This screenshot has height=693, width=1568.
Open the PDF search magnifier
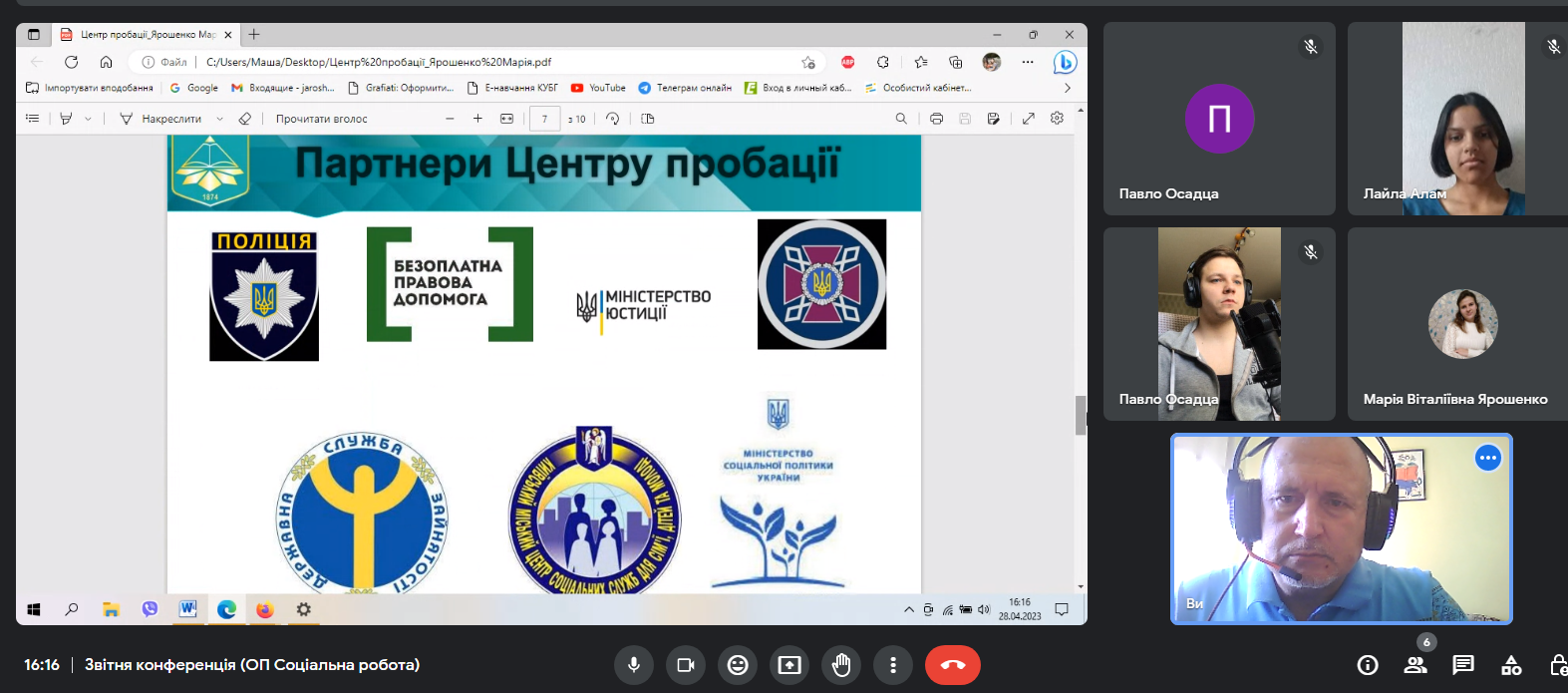click(x=901, y=119)
